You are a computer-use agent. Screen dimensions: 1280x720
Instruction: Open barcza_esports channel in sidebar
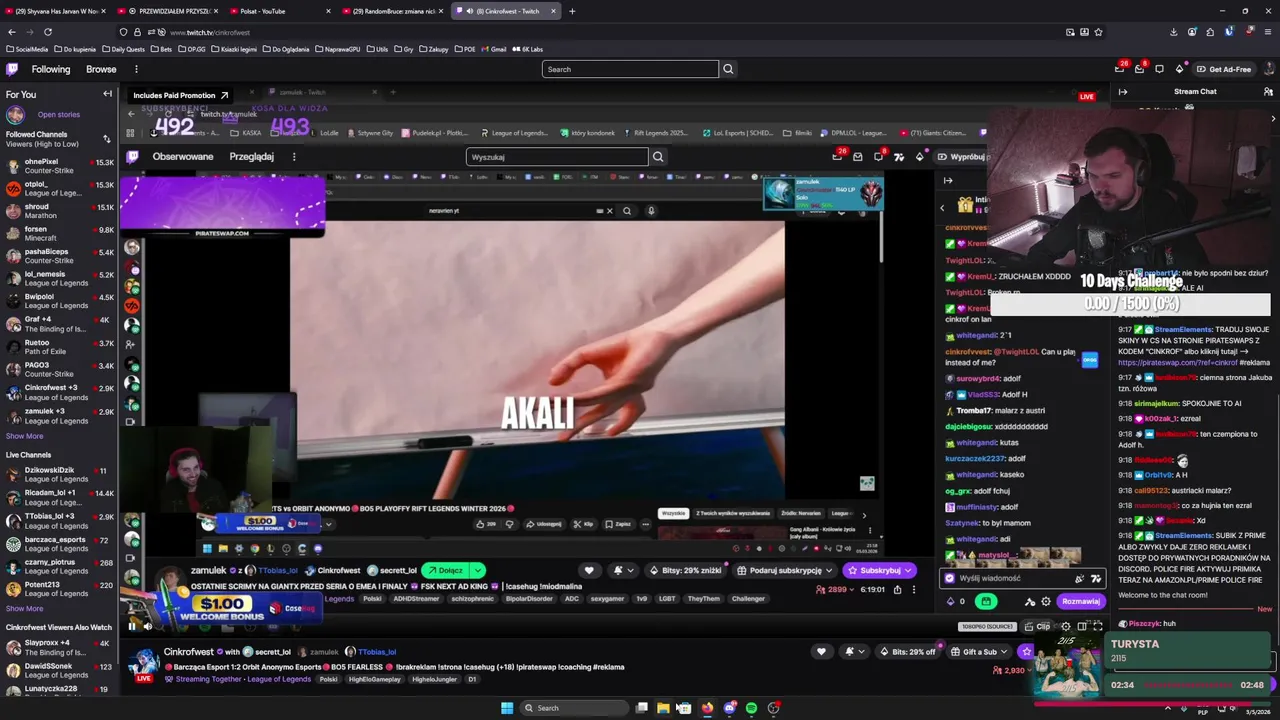(59, 544)
